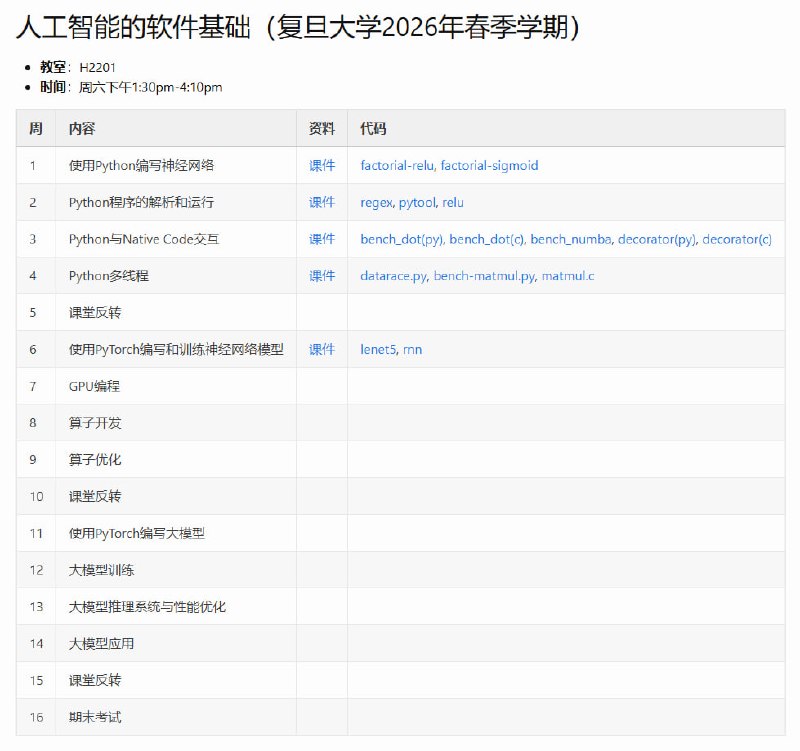Open the bench-matmul.py code link
Viewport: 800px width, 751px height.
[x=487, y=275]
